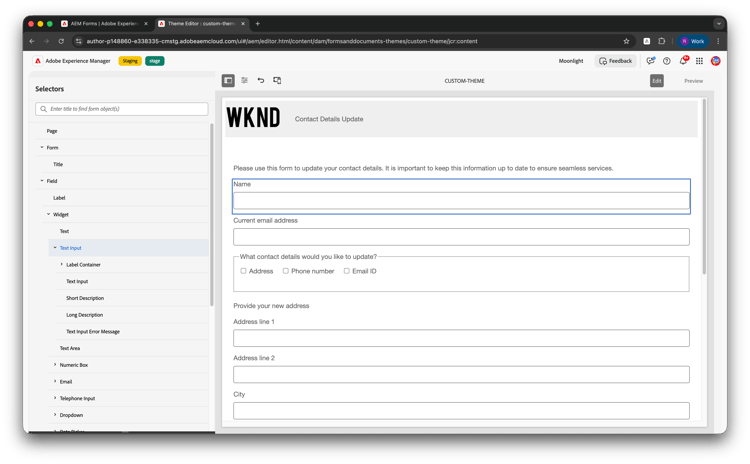Click the Current email address input
Viewport: 750px width, 464px height.
pos(461,237)
